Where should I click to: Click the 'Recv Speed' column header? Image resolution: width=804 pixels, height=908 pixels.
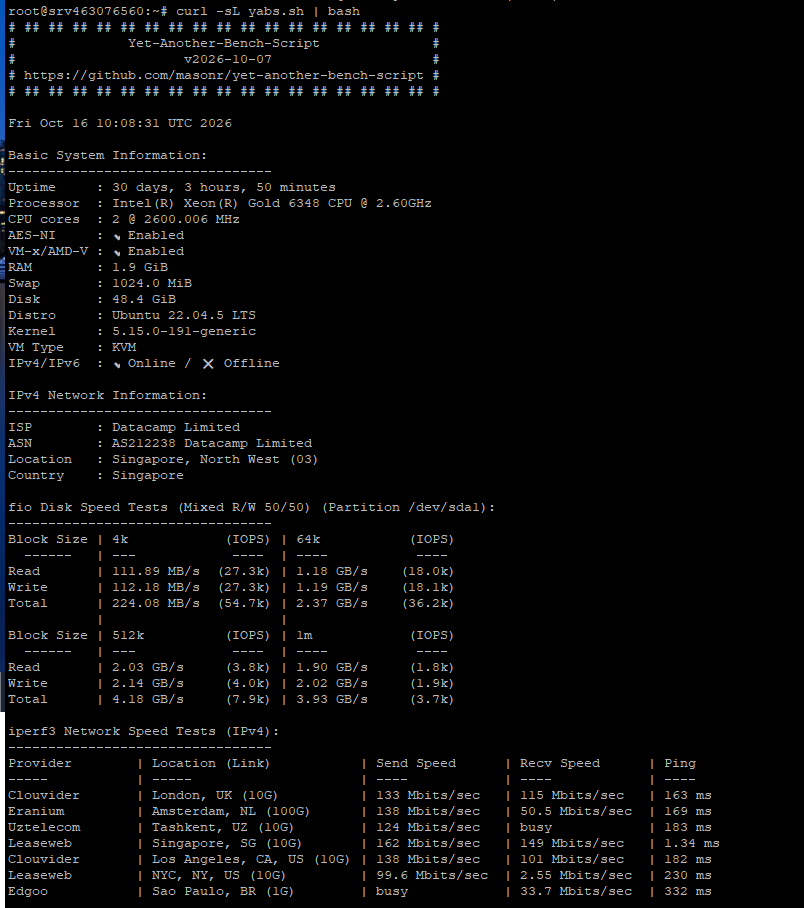560,763
